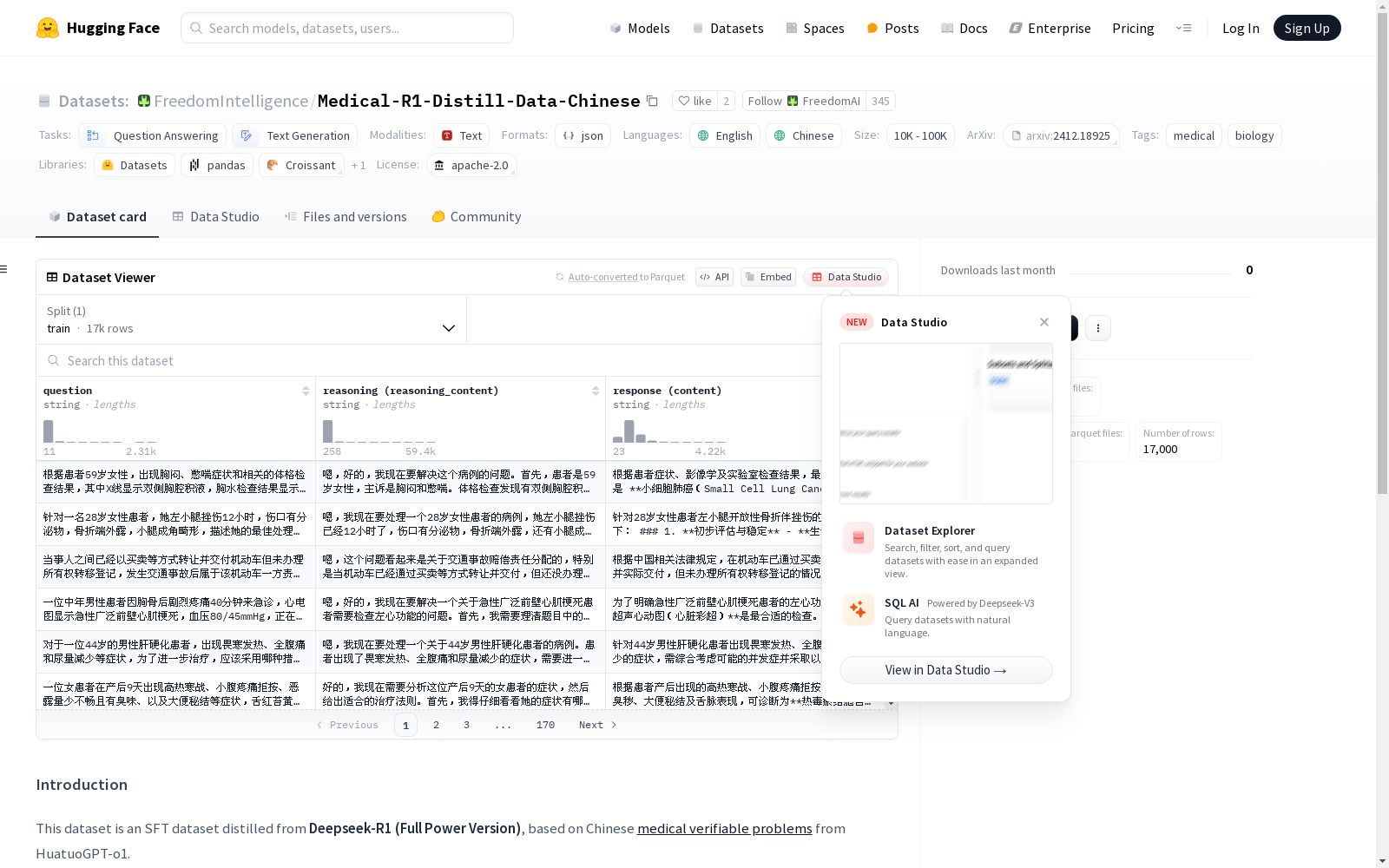Click the three-dot more options button
Screen dimensions: 1389x868
tap(1098, 328)
